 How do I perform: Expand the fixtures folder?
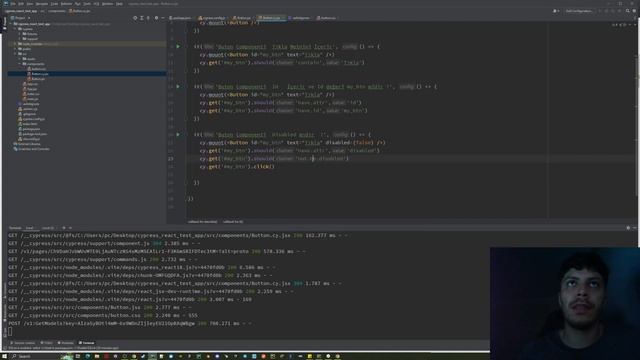point(20,34)
